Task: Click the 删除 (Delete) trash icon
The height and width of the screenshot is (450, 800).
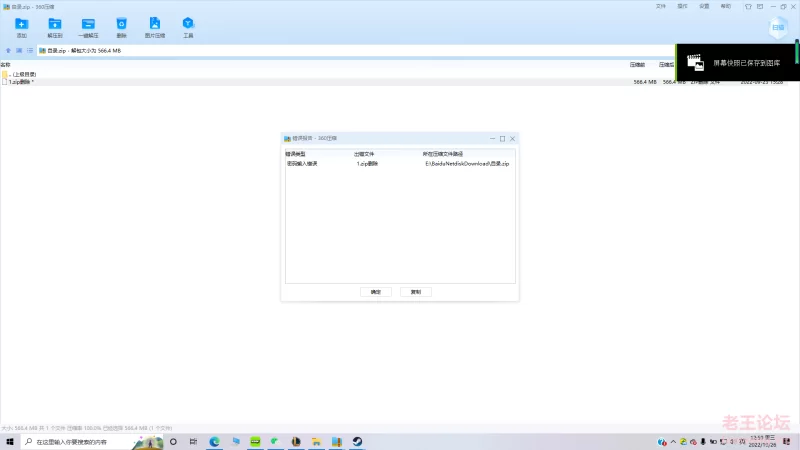Action: point(121,27)
